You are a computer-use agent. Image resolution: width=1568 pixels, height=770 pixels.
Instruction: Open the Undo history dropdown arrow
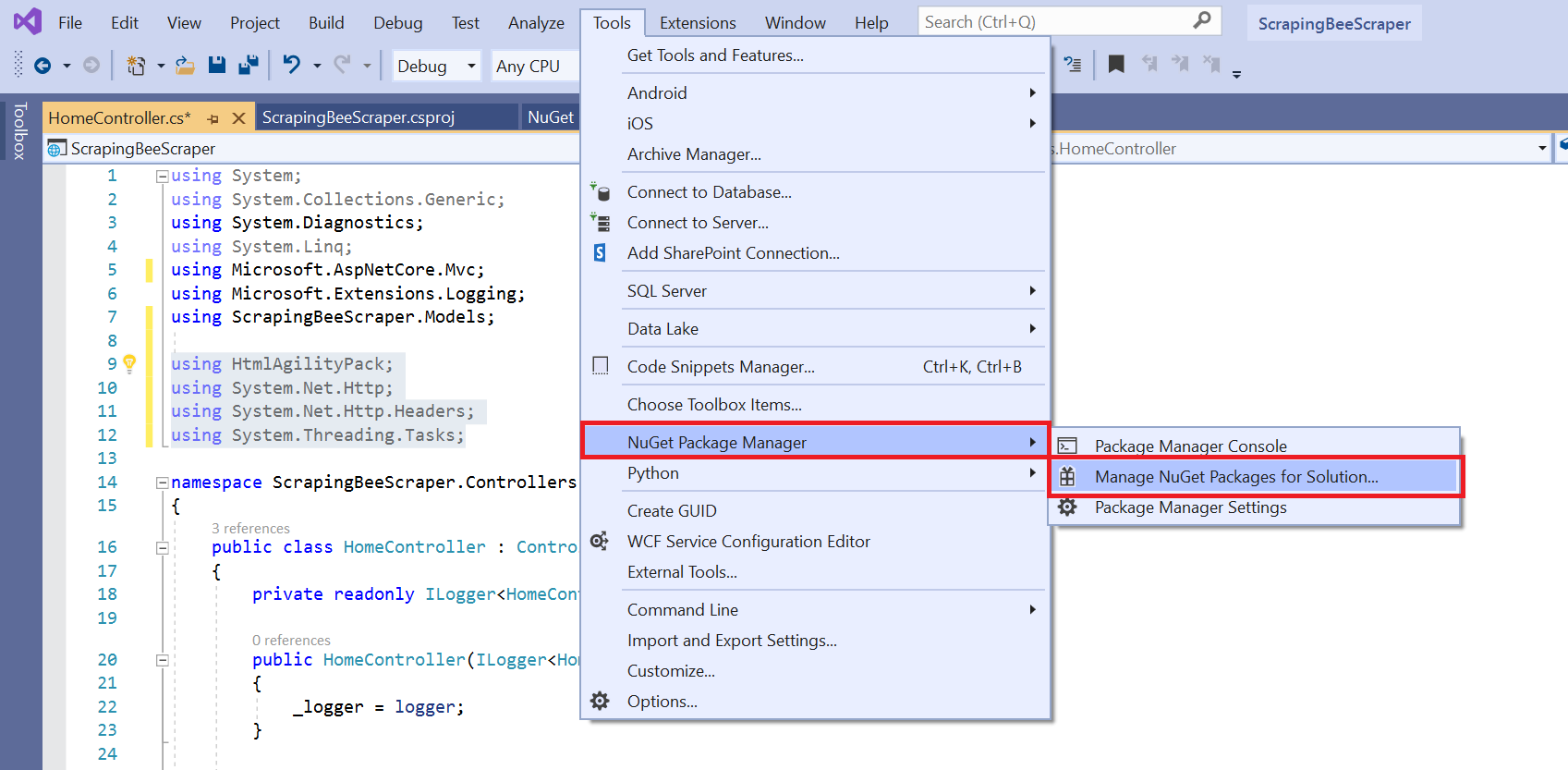click(x=317, y=66)
